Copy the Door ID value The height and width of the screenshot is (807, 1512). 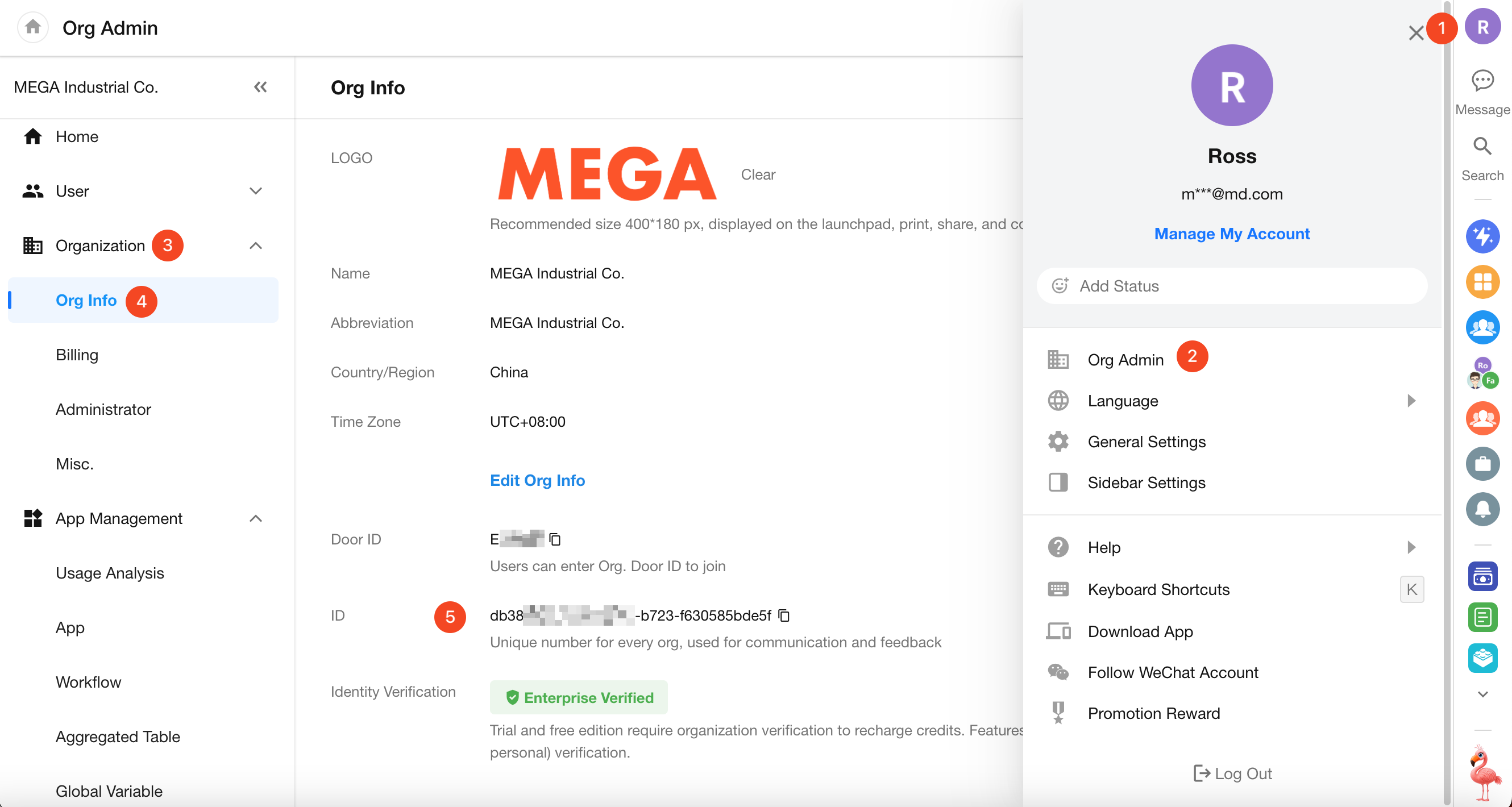555,539
